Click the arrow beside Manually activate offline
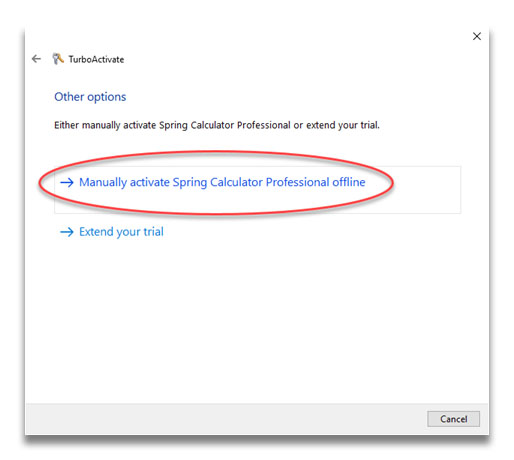Image resolution: width=514 pixels, height=460 pixels. [x=67, y=182]
